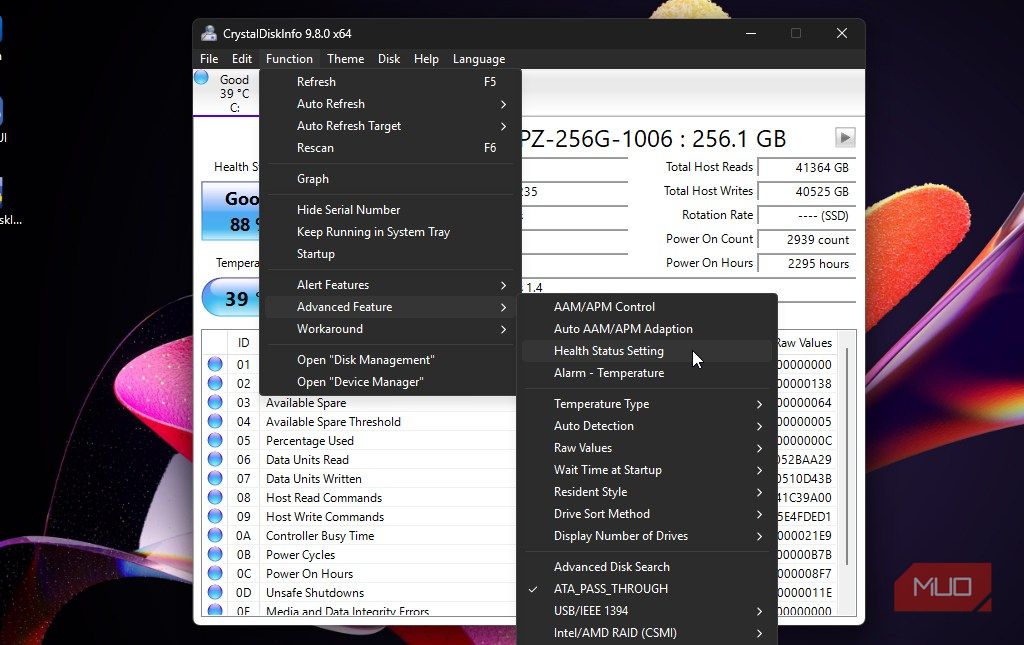Click the attribute list vertical scrollbar
1024x645 pixels.
847,457
